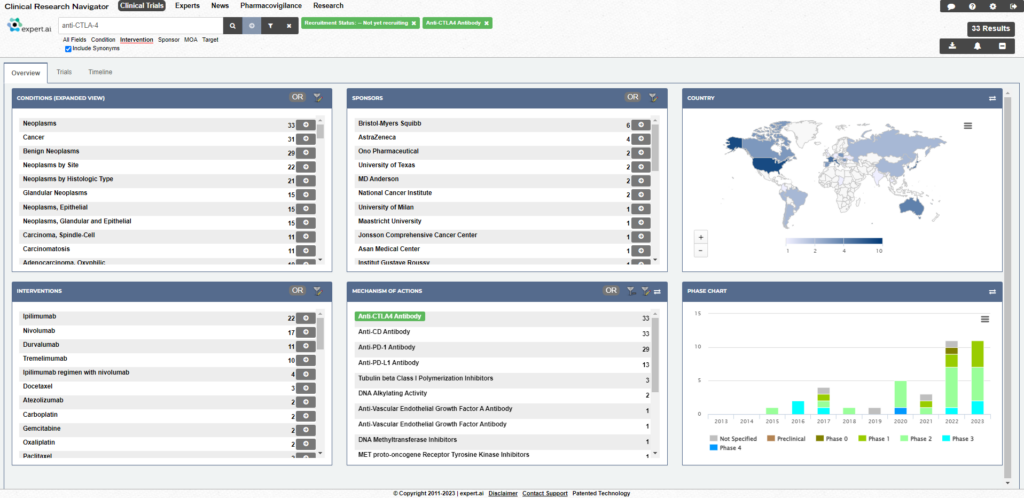The height and width of the screenshot is (498, 1024).
Task: Open the Disclaimer link
Action: [503, 493]
